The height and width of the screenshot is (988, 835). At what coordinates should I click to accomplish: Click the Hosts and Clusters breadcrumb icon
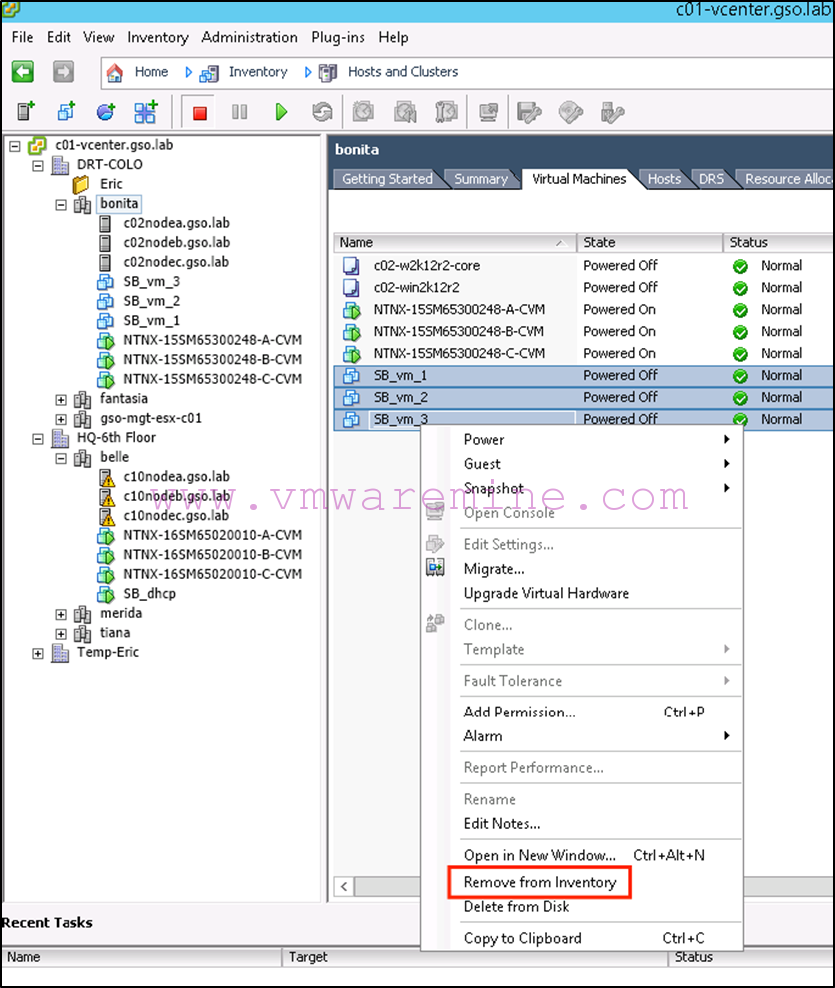tap(328, 72)
